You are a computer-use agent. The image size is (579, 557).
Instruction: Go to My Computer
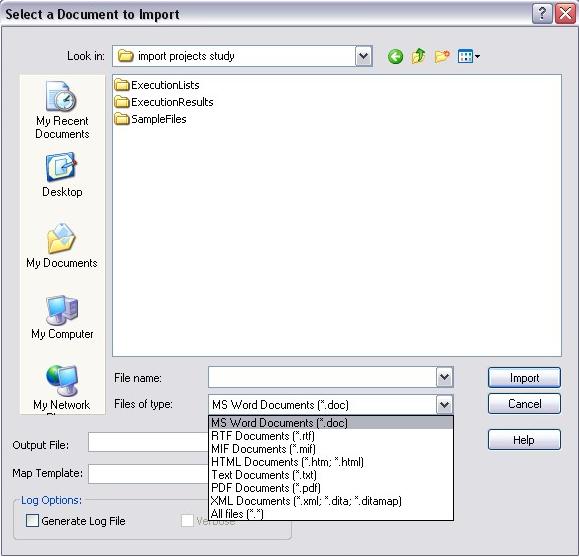point(62,317)
